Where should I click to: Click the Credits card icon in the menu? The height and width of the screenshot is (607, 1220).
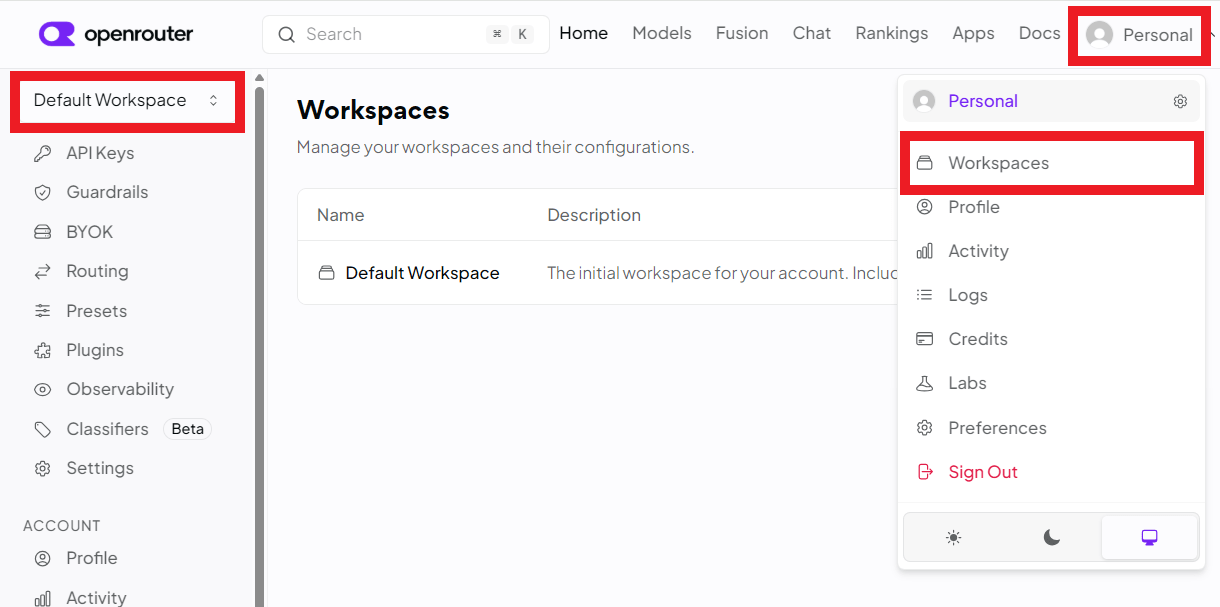pyautogui.click(x=925, y=339)
